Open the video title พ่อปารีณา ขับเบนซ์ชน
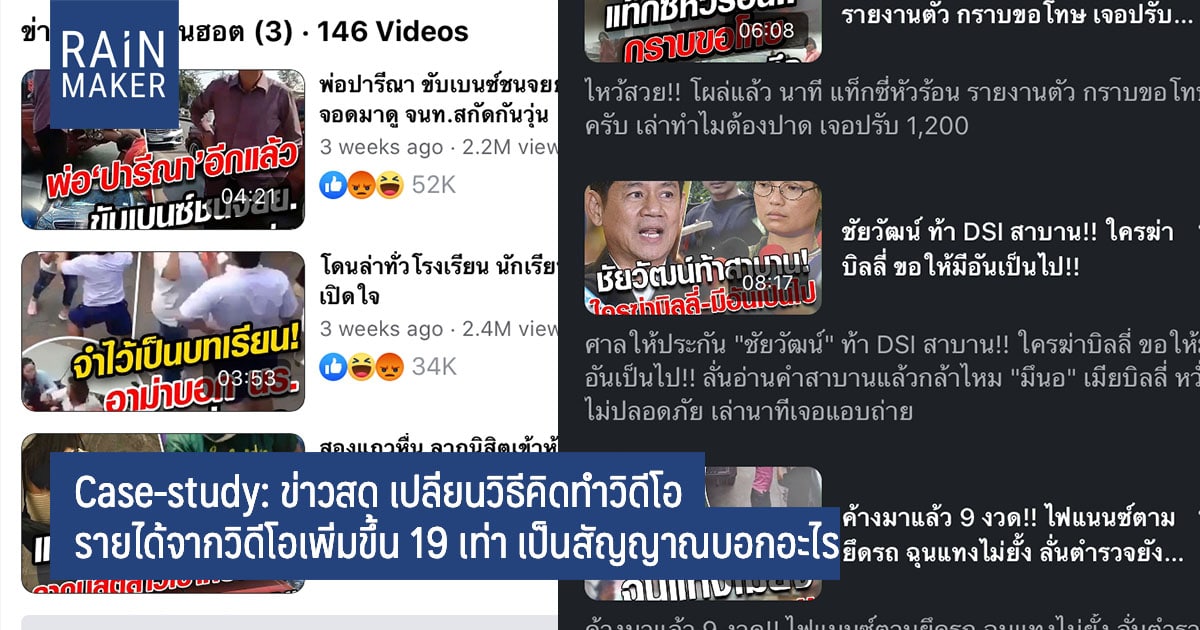1200x630 pixels. (x=438, y=99)
